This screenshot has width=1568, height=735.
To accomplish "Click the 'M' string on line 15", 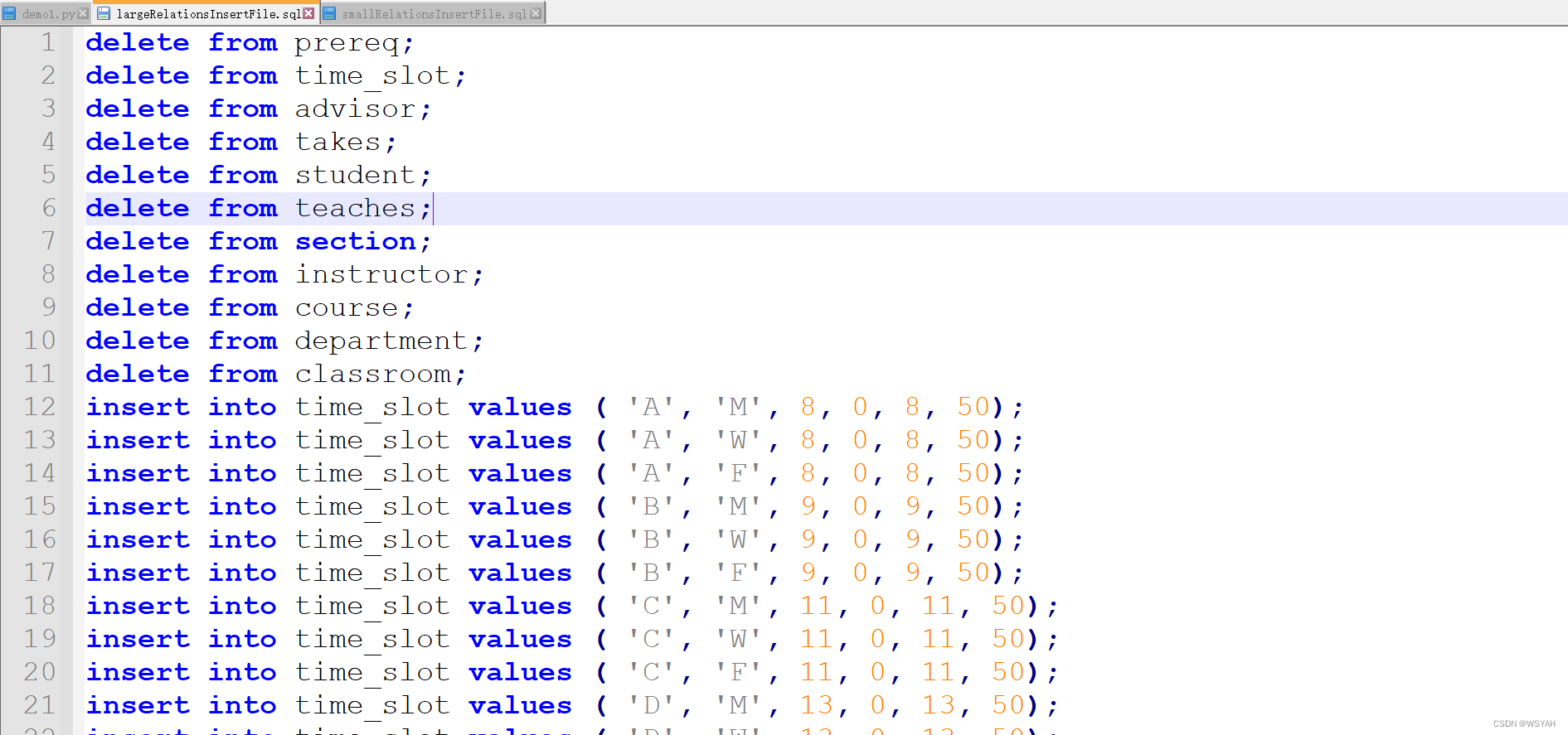I will point(738,506).
